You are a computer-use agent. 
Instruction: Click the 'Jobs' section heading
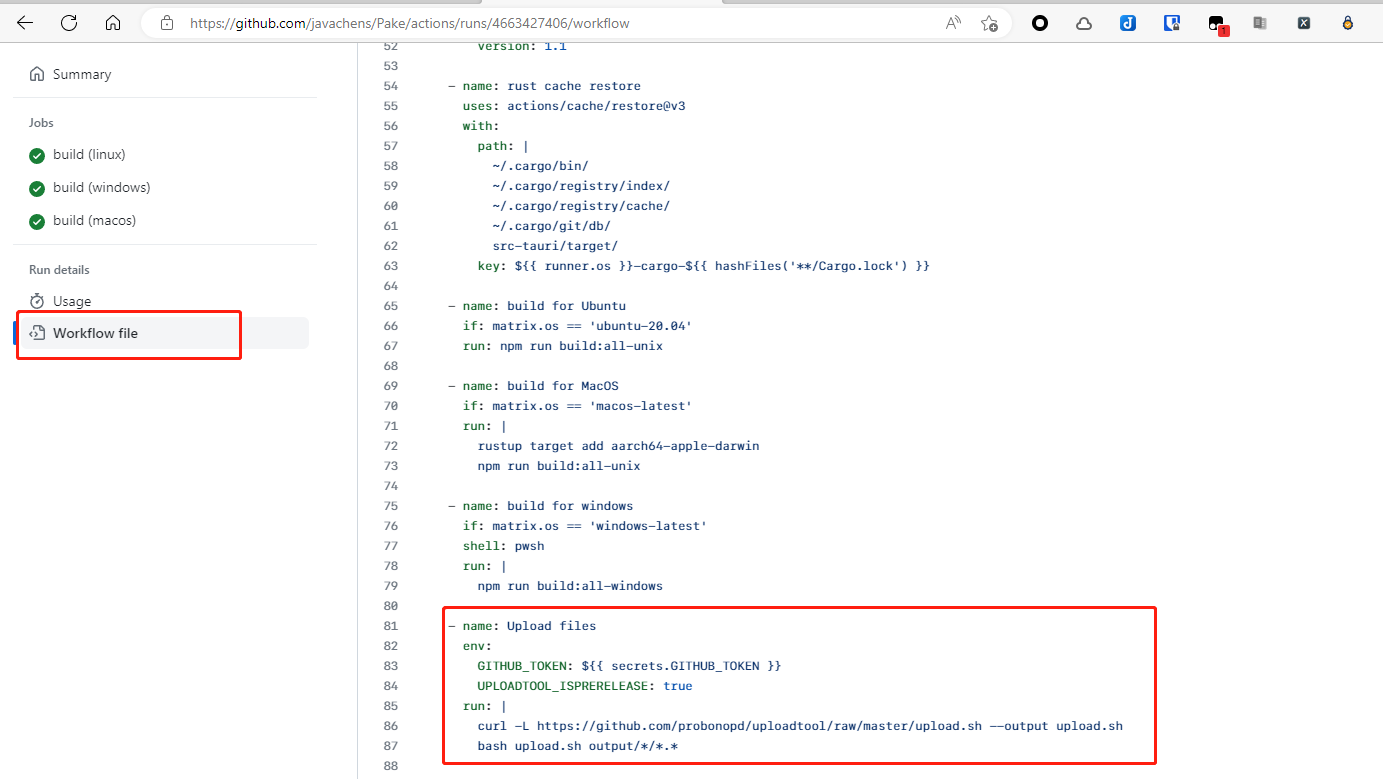click(x=41, y=123)
